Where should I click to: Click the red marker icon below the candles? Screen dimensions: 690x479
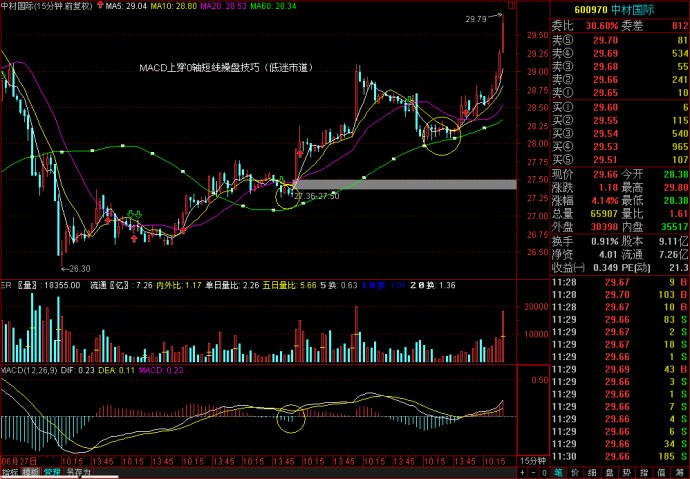(134, 239)
